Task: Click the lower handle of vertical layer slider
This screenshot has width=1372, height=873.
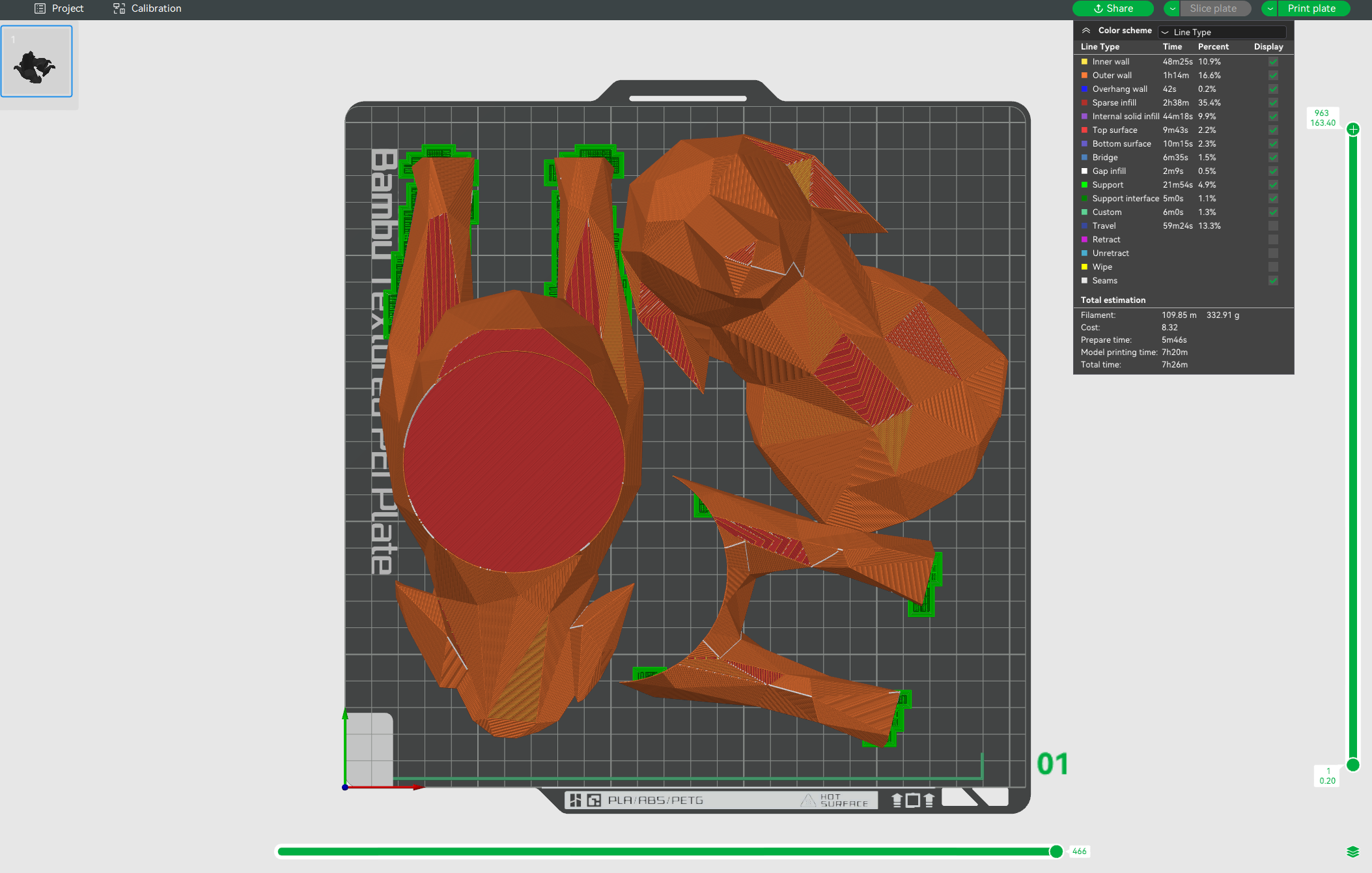Action: (1353, 765)
